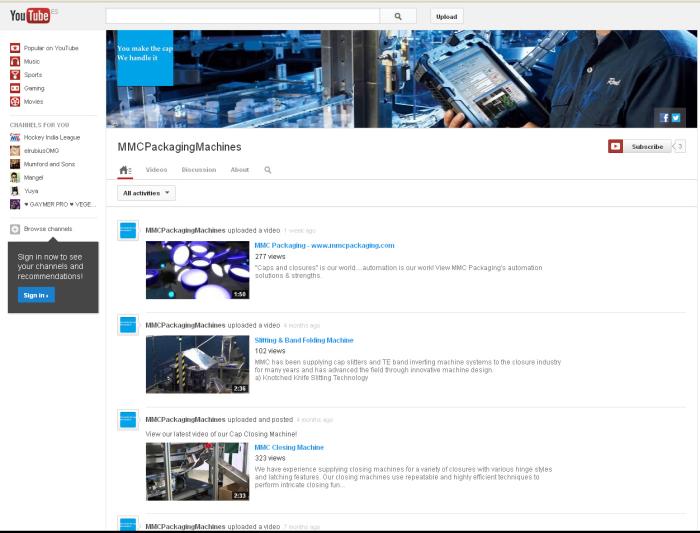Screen dimensions: 700x533
Task: Click the channel banner image
Action: pyautogui.click(x=401, y=79)
